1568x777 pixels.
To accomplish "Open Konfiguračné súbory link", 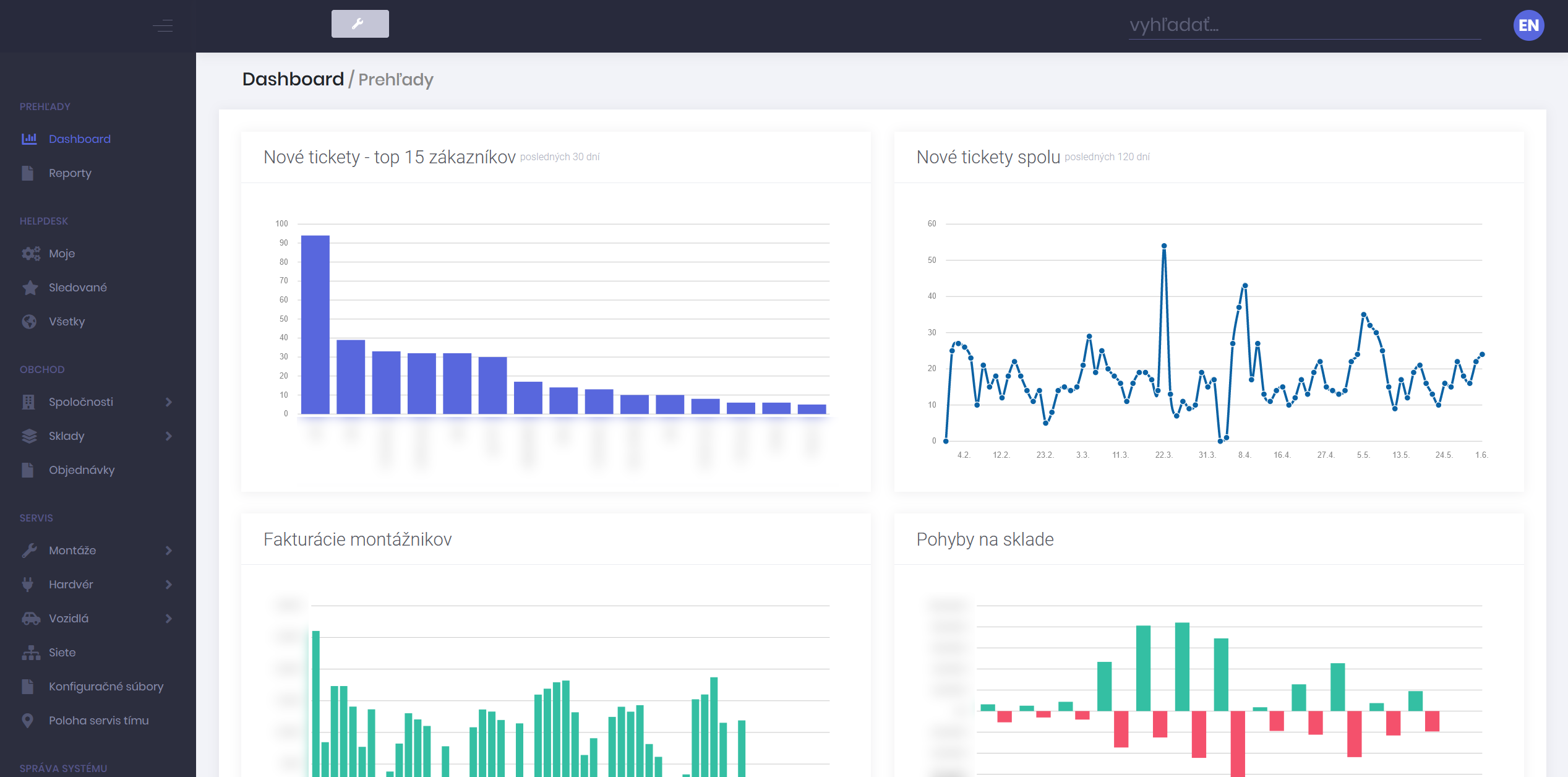I will coord(106,687).
